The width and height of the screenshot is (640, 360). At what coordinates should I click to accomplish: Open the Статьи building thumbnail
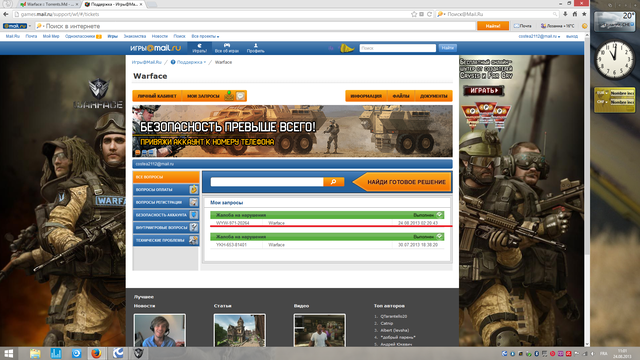tap(240, 330)
